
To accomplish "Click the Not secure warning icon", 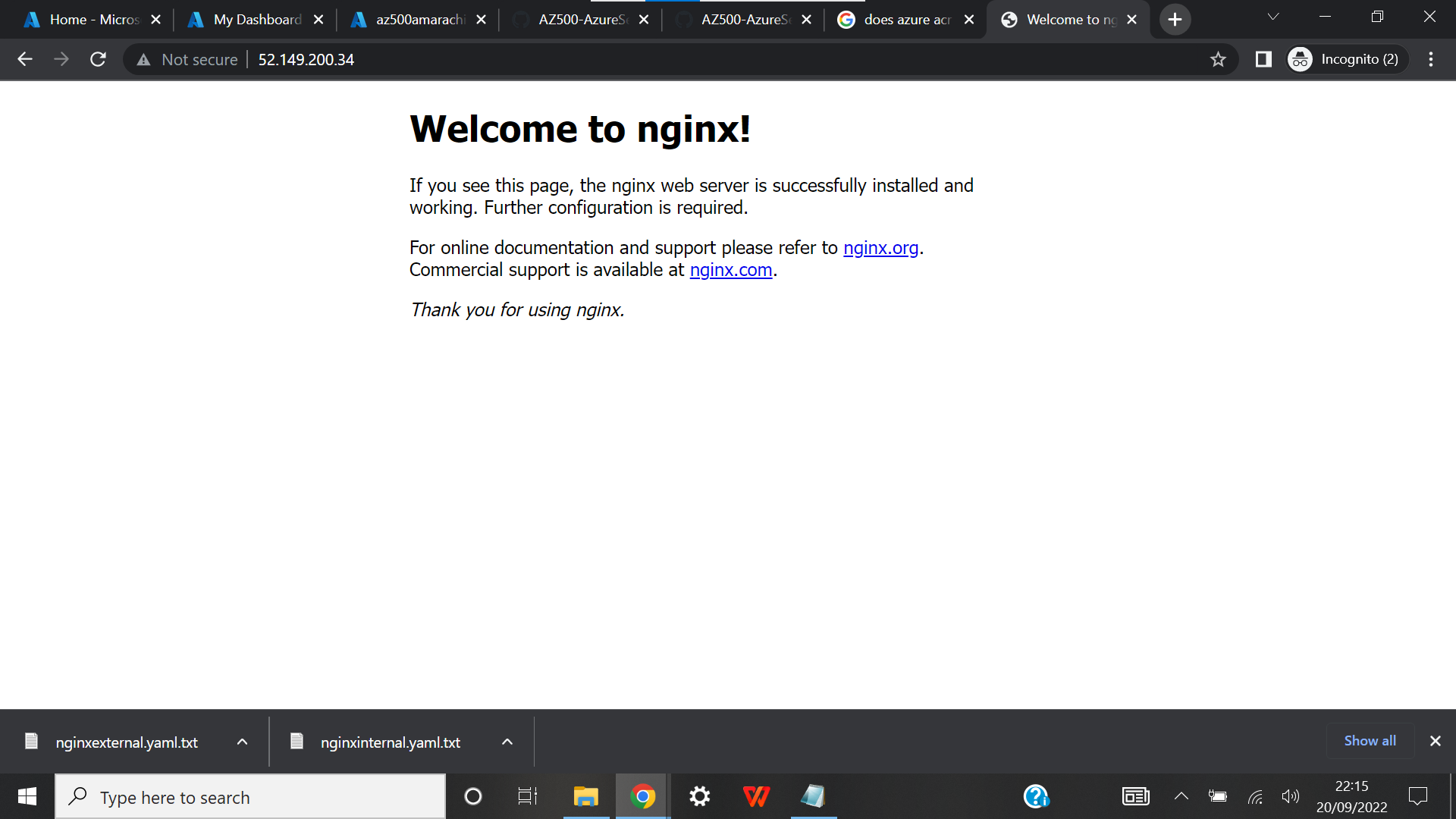I will (144, 59).
